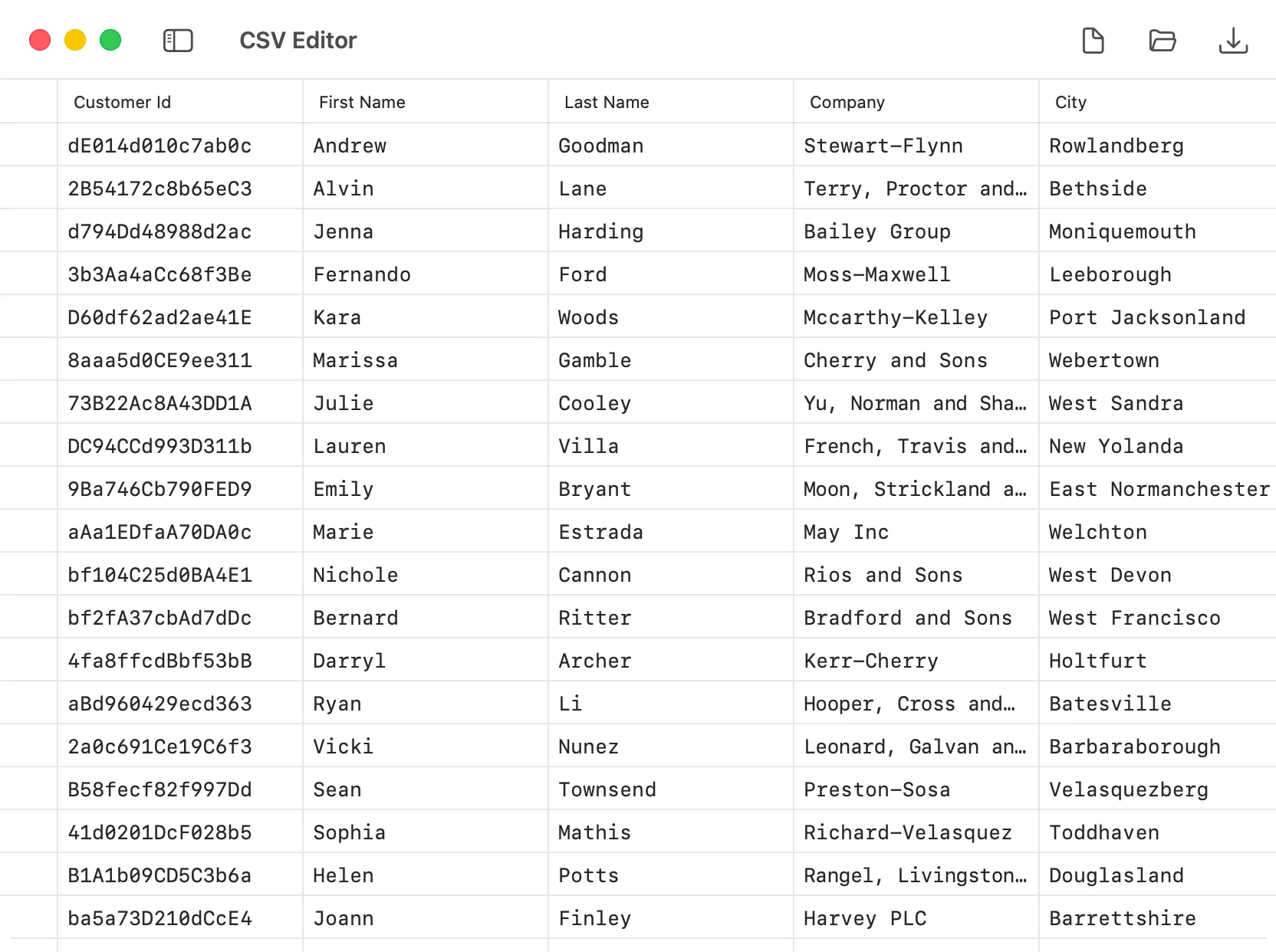Click the row gutter beside Andrew Goodman
Image resolution: width=1276 pixels, height=952 pixels.
coord(29,145)
